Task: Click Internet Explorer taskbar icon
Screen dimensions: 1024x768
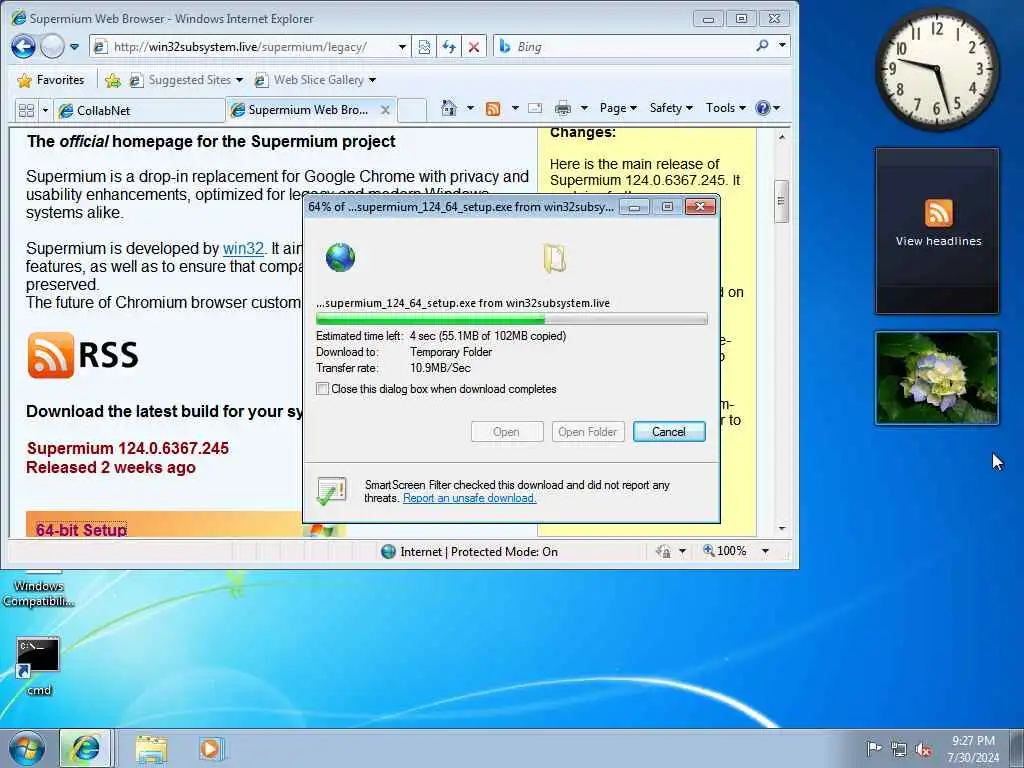Action: pos(85,748)
